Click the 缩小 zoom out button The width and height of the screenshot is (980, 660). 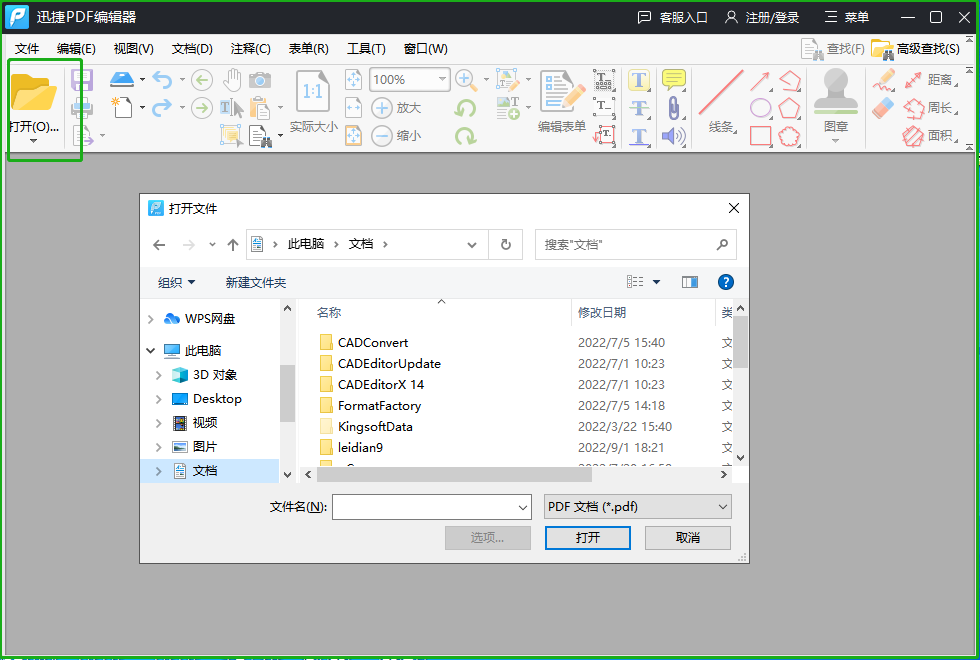pos(396,136)
